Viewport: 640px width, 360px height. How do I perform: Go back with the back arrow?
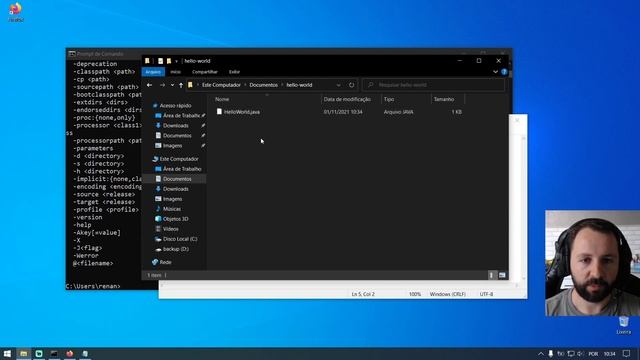[x=149, y=85]
